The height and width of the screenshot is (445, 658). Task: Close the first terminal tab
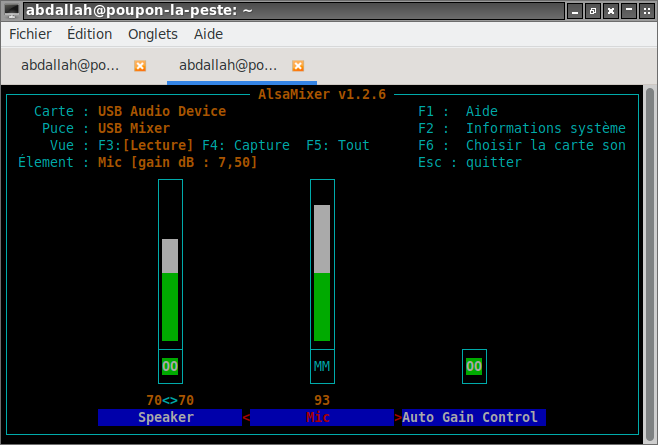140,66
